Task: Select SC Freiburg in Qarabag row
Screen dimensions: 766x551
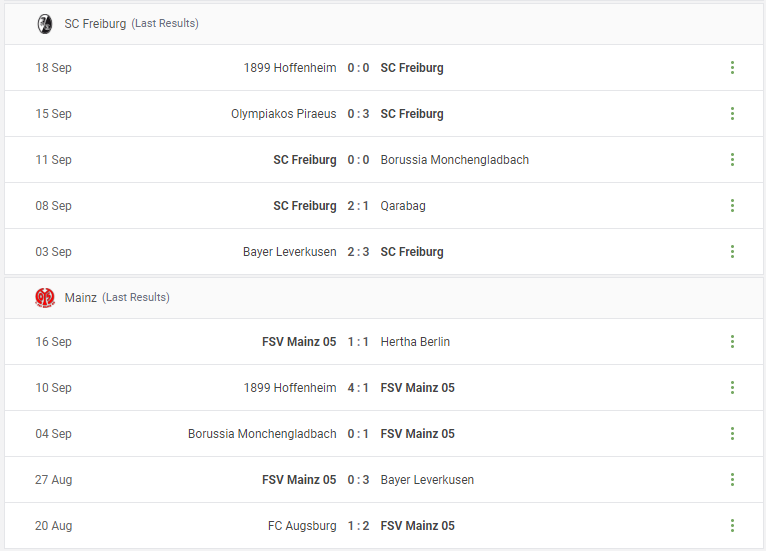Action: [305, 206]
